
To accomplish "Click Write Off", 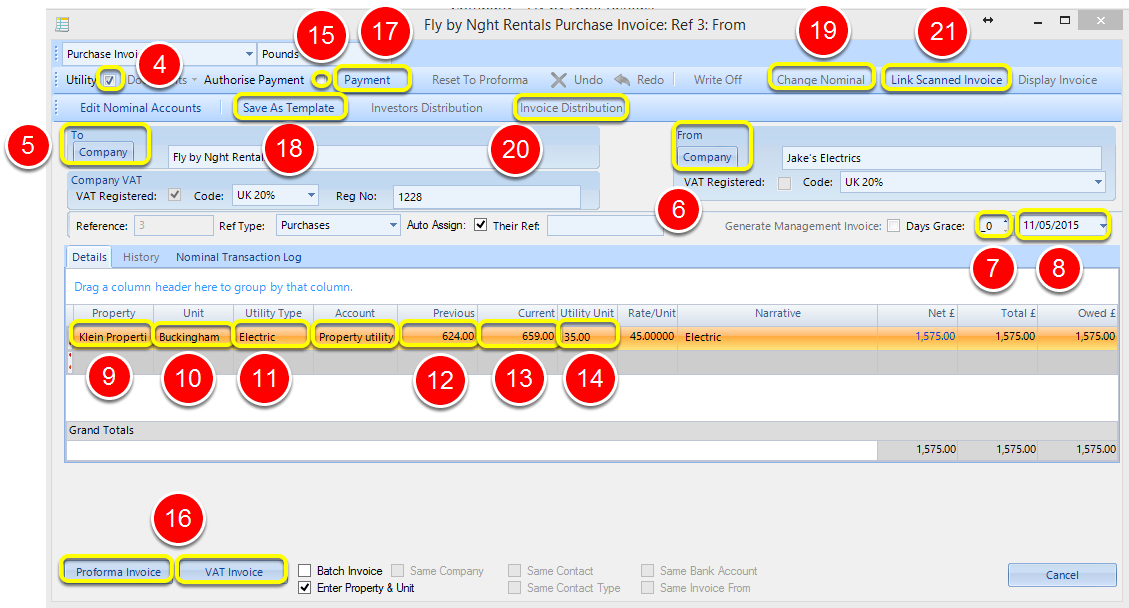I will (x=717, y=80).
